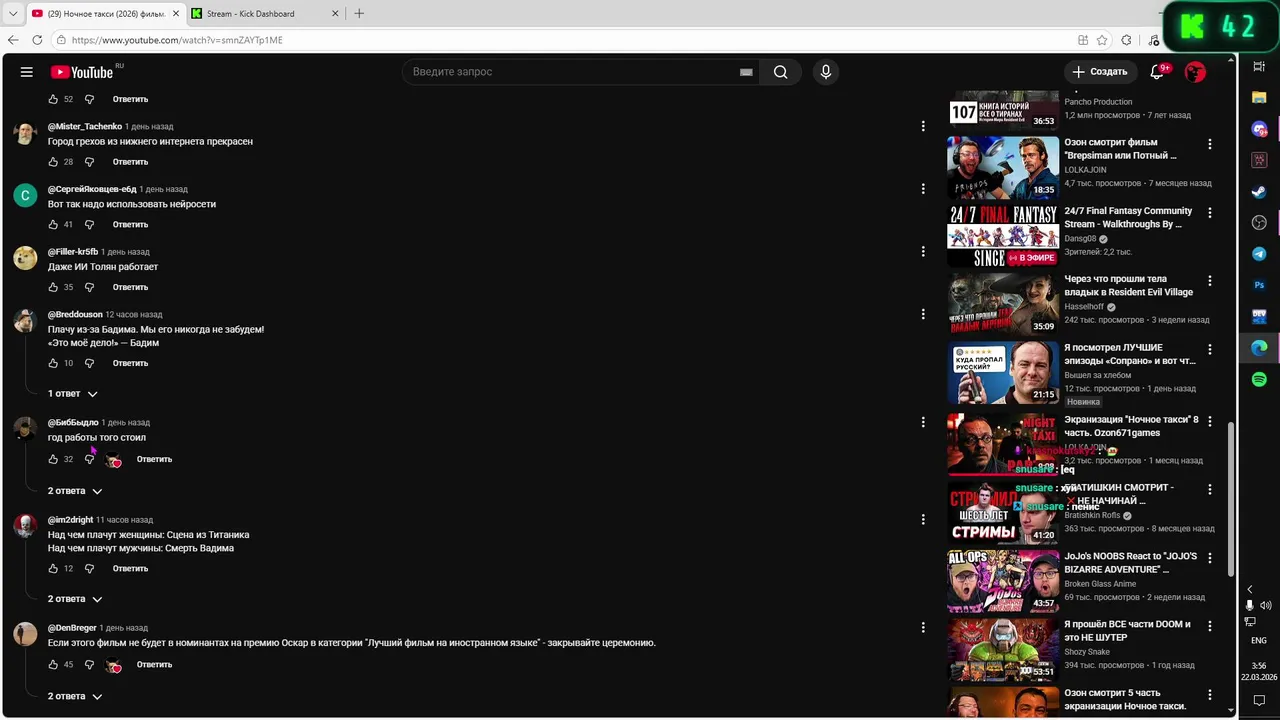
Task: Open Telegram from the sidebar
Action: 1259,254
